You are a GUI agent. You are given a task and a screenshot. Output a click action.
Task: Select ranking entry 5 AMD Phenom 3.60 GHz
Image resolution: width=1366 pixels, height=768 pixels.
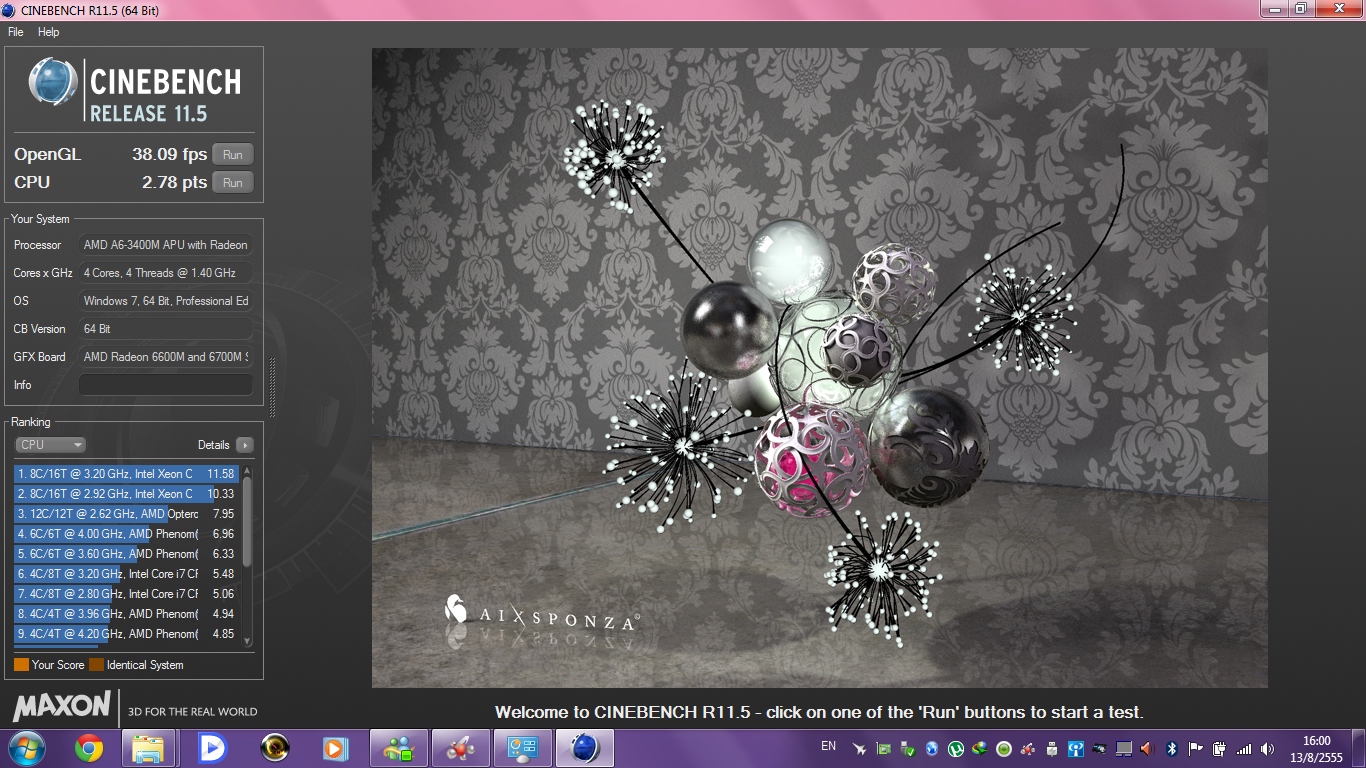pyautogui.click(x=126, y=554)
